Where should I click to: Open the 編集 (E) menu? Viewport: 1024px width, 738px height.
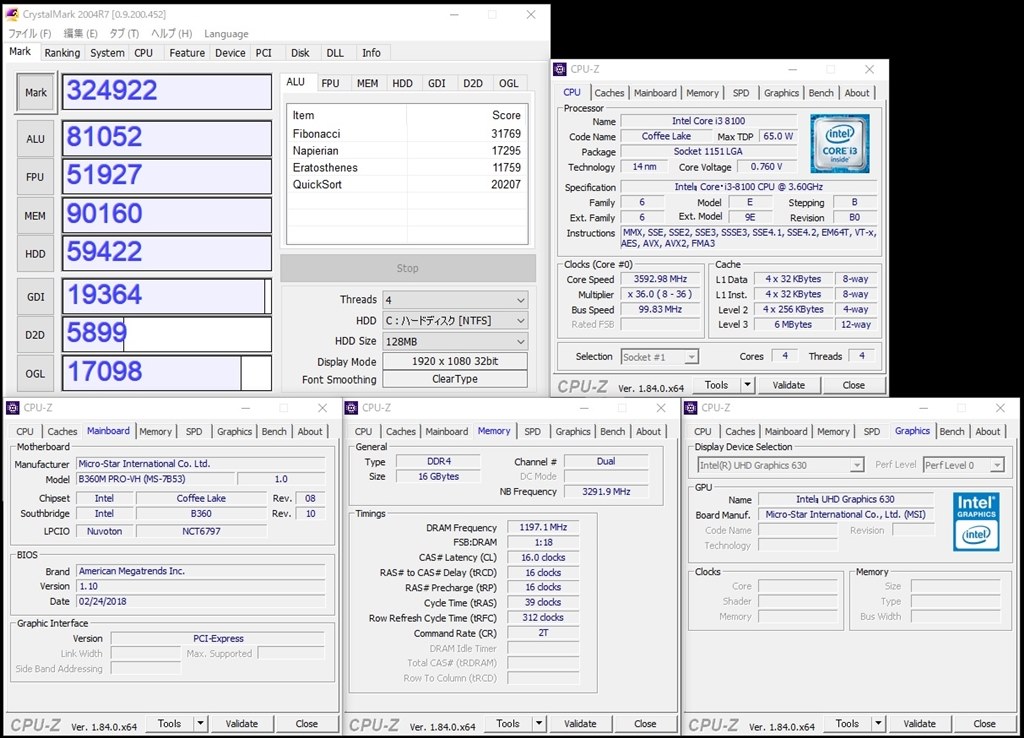80,33
